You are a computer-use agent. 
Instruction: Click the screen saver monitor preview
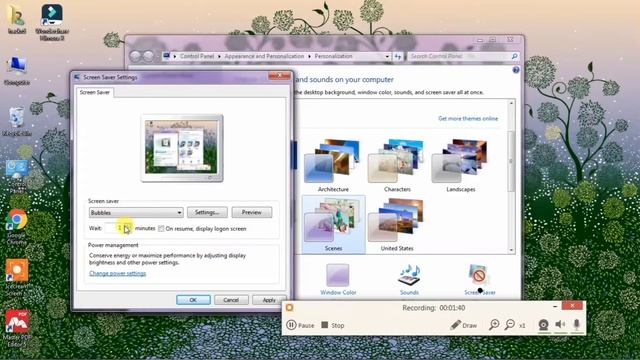coord(182,148)
